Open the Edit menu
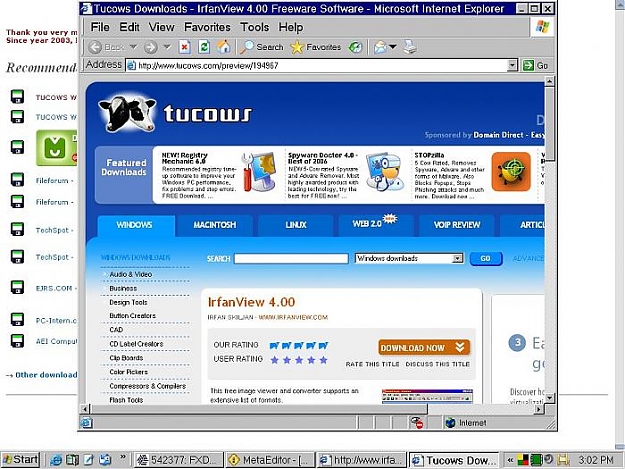The height and width of the screenshot is (469, 625). pyautogui.click(x=130, y=27)
